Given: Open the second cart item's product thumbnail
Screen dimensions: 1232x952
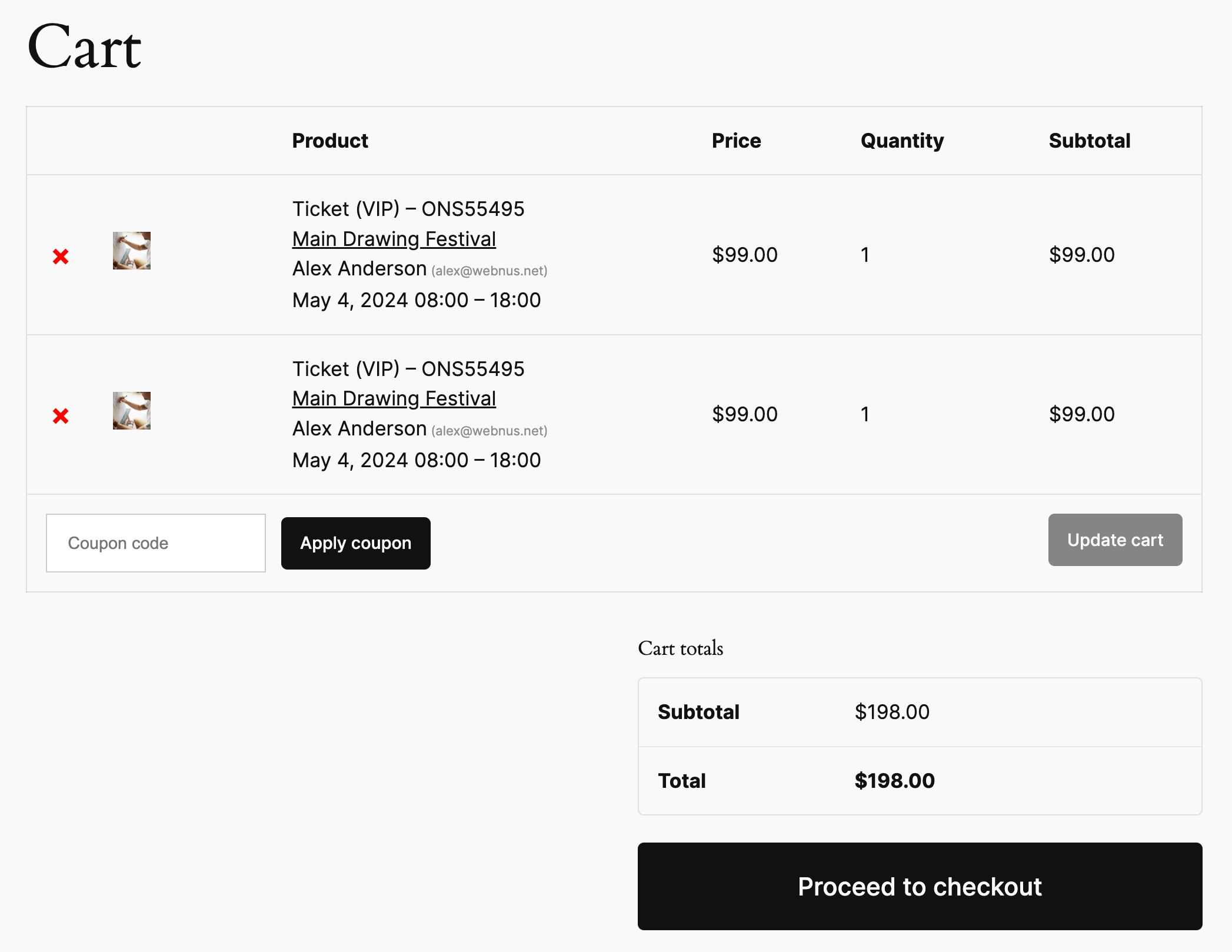Looking at the screenshot, I should pyautogui.click(x=132, y=411).
